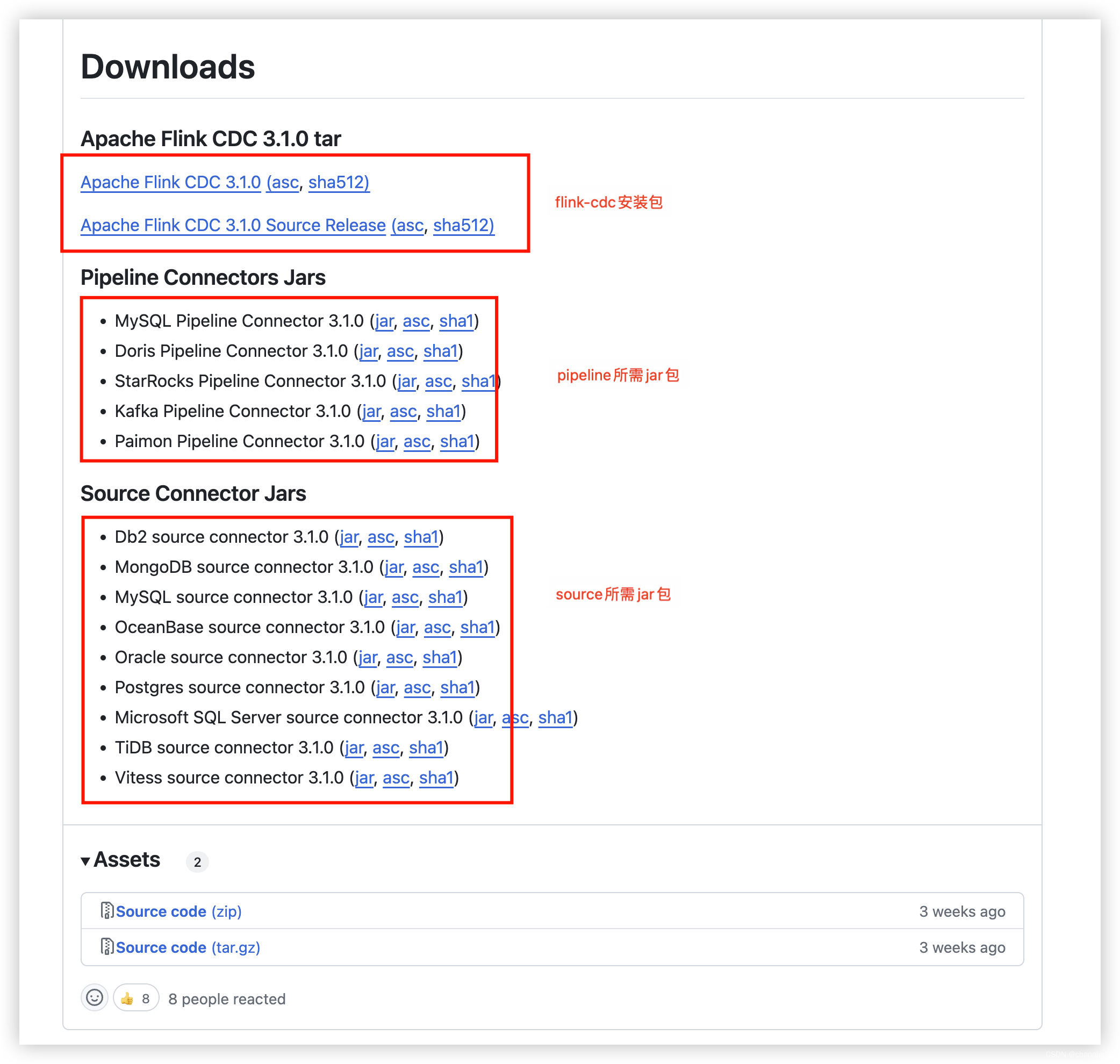Download the Oracle source connector jar
Image resolution: width=1120 pixels, height=1064 pixels.
pos(368,657)
